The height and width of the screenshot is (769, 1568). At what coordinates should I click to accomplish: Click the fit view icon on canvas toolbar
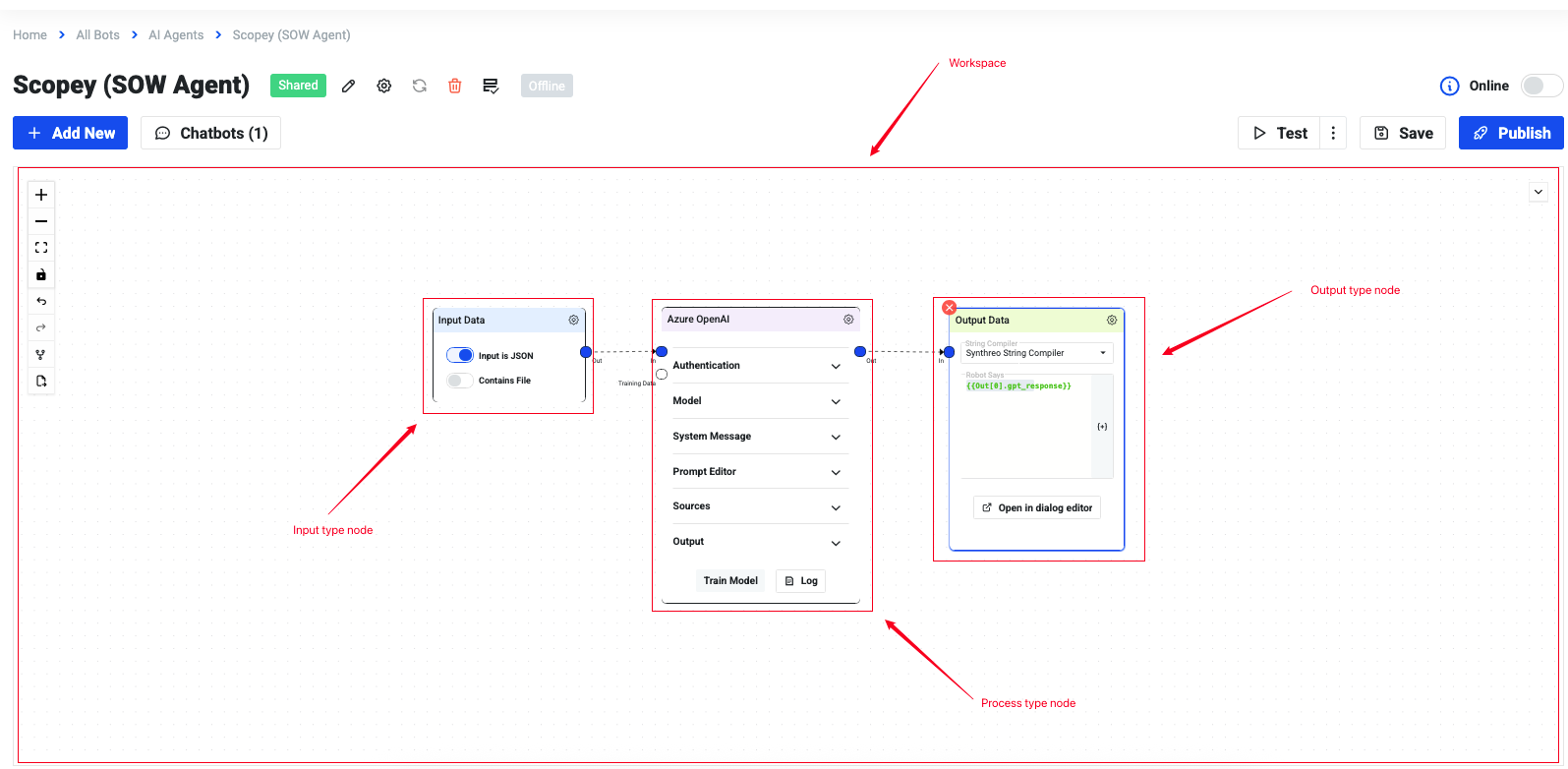click(x=41, y=248)
